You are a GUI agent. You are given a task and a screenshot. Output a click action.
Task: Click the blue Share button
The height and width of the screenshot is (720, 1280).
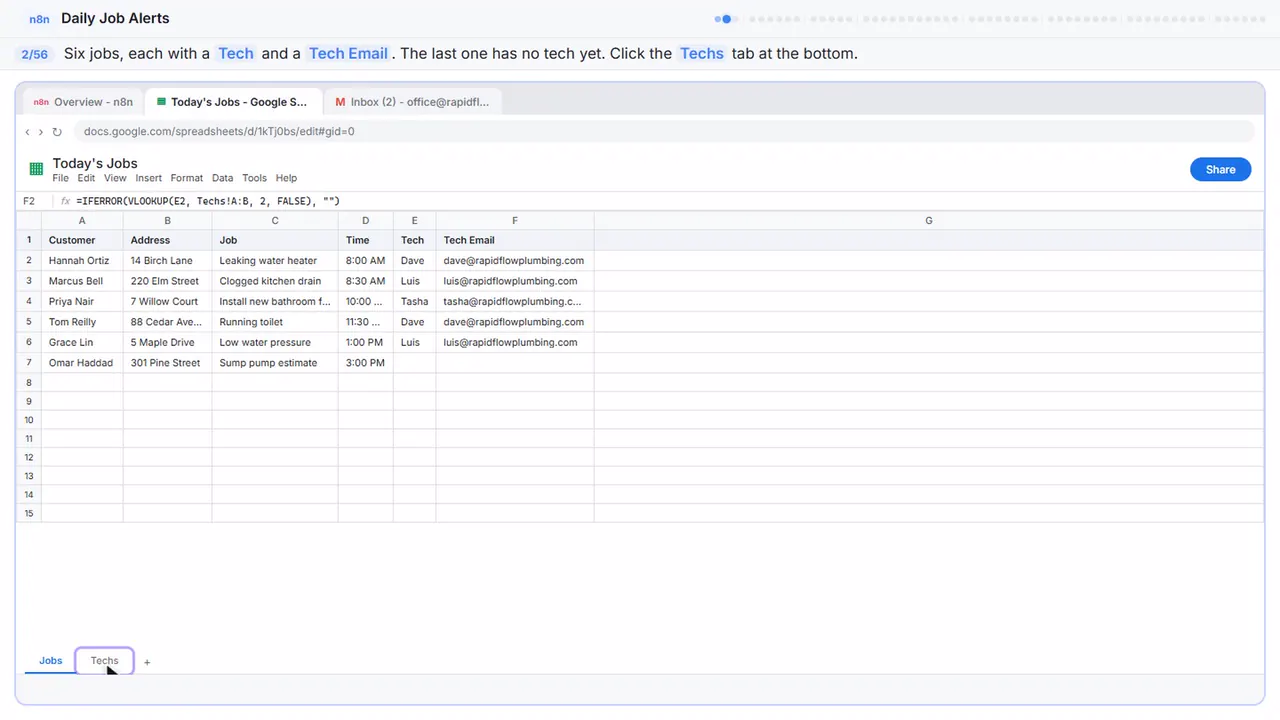click(1220, 169)
